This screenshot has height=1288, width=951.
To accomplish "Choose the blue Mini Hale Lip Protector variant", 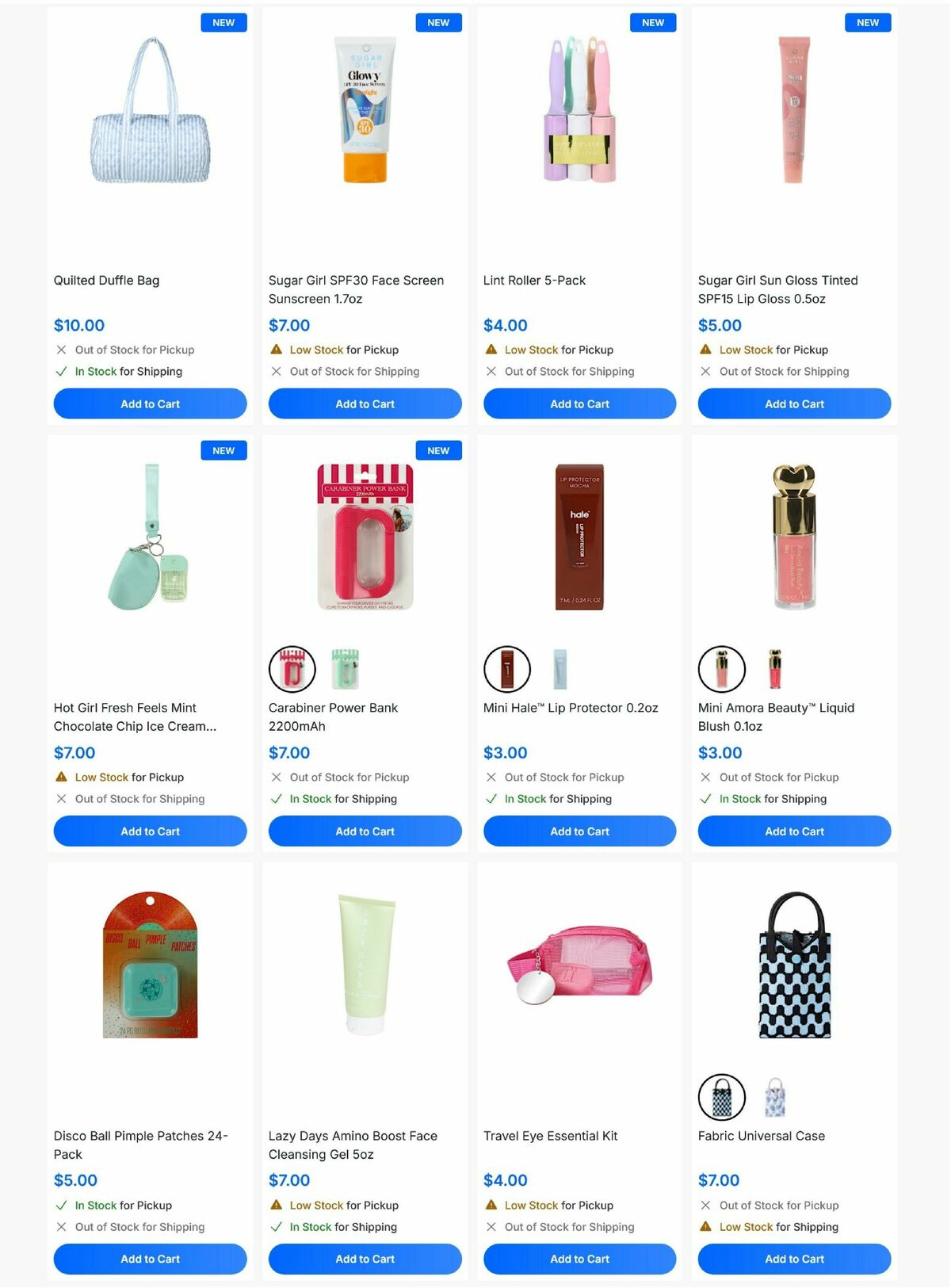I will point(560,669).
